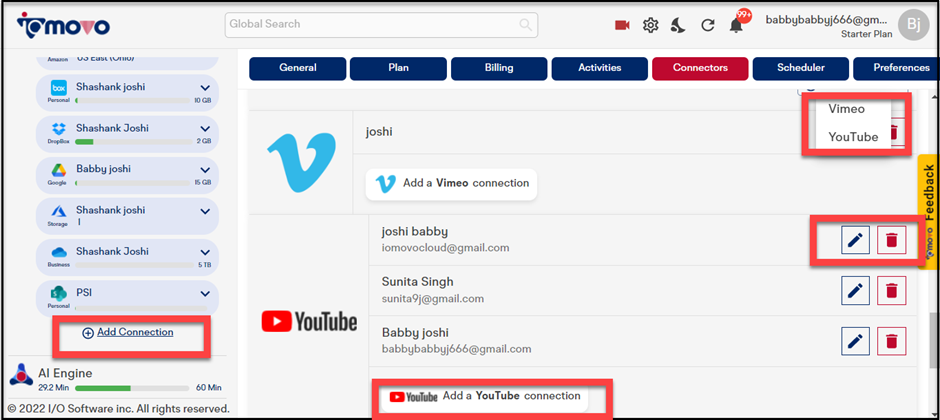Click the DropBox 2 GB storage bar
The width and height of the screenshot is (940, 420).
pyautogui.click(x=133, y=142)
